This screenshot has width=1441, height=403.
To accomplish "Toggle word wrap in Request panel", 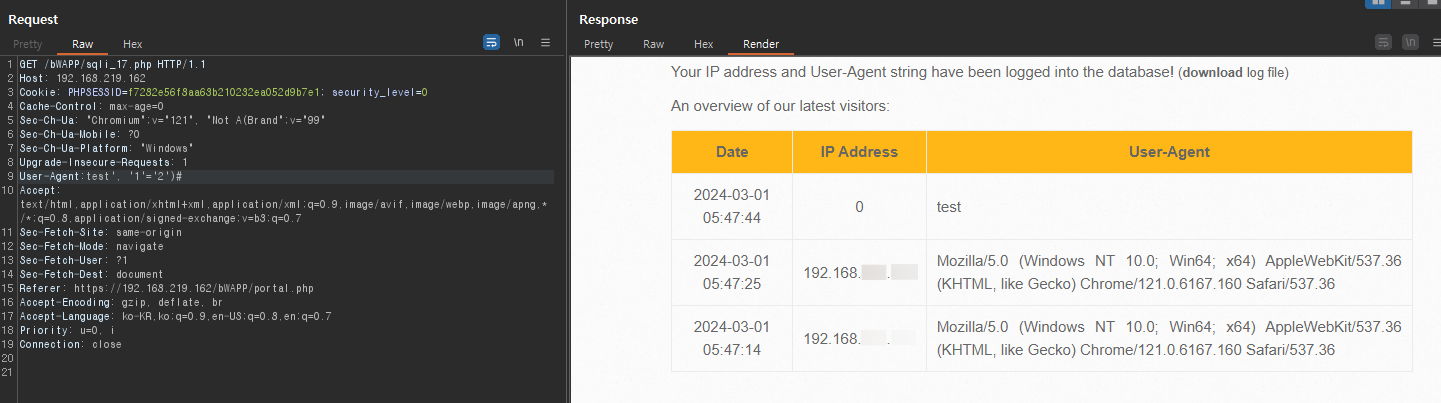I will pyautogui.click(x=491, y=43).
